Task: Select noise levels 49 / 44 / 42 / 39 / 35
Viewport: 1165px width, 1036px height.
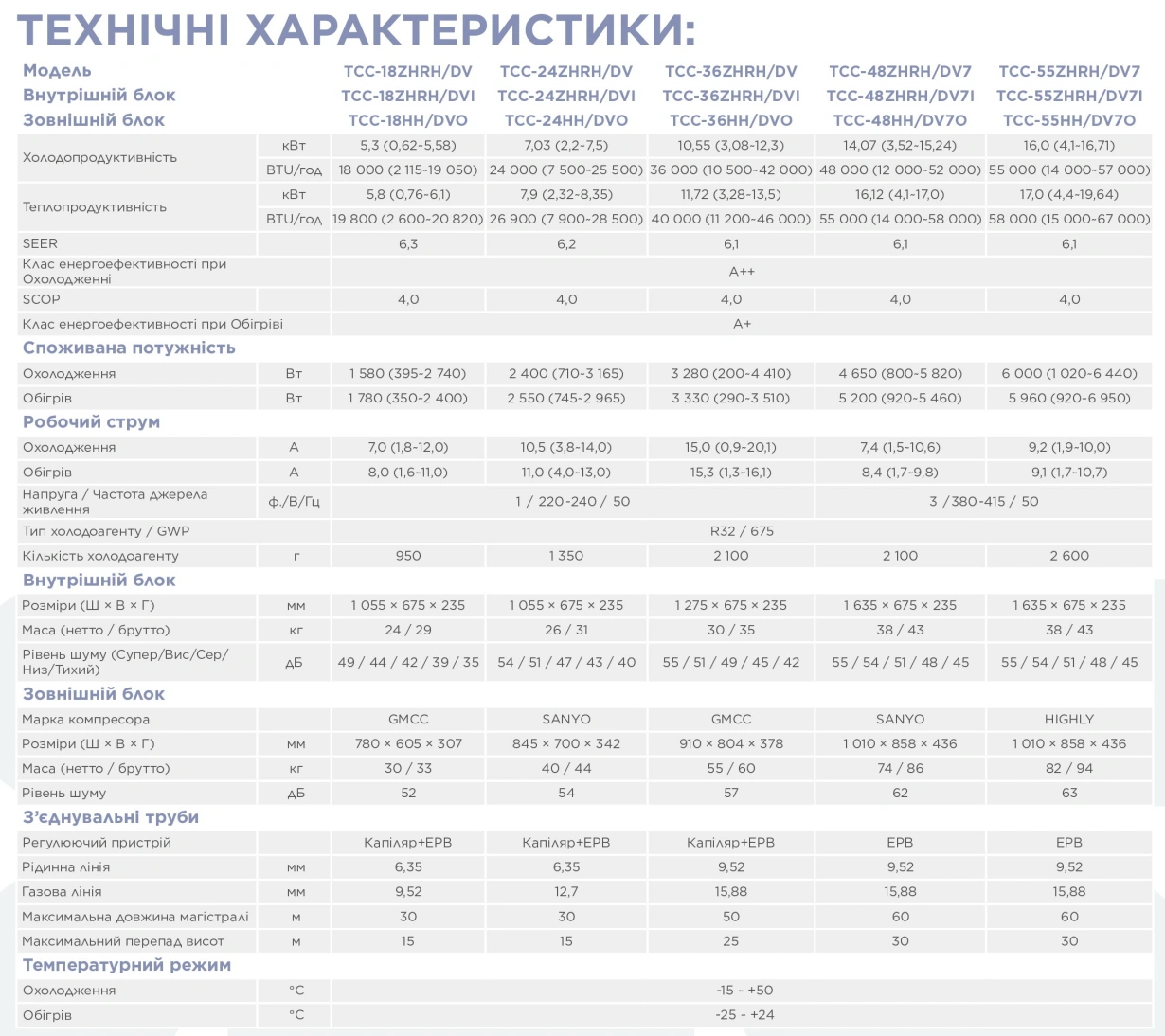Action: (x=408, y=662)
